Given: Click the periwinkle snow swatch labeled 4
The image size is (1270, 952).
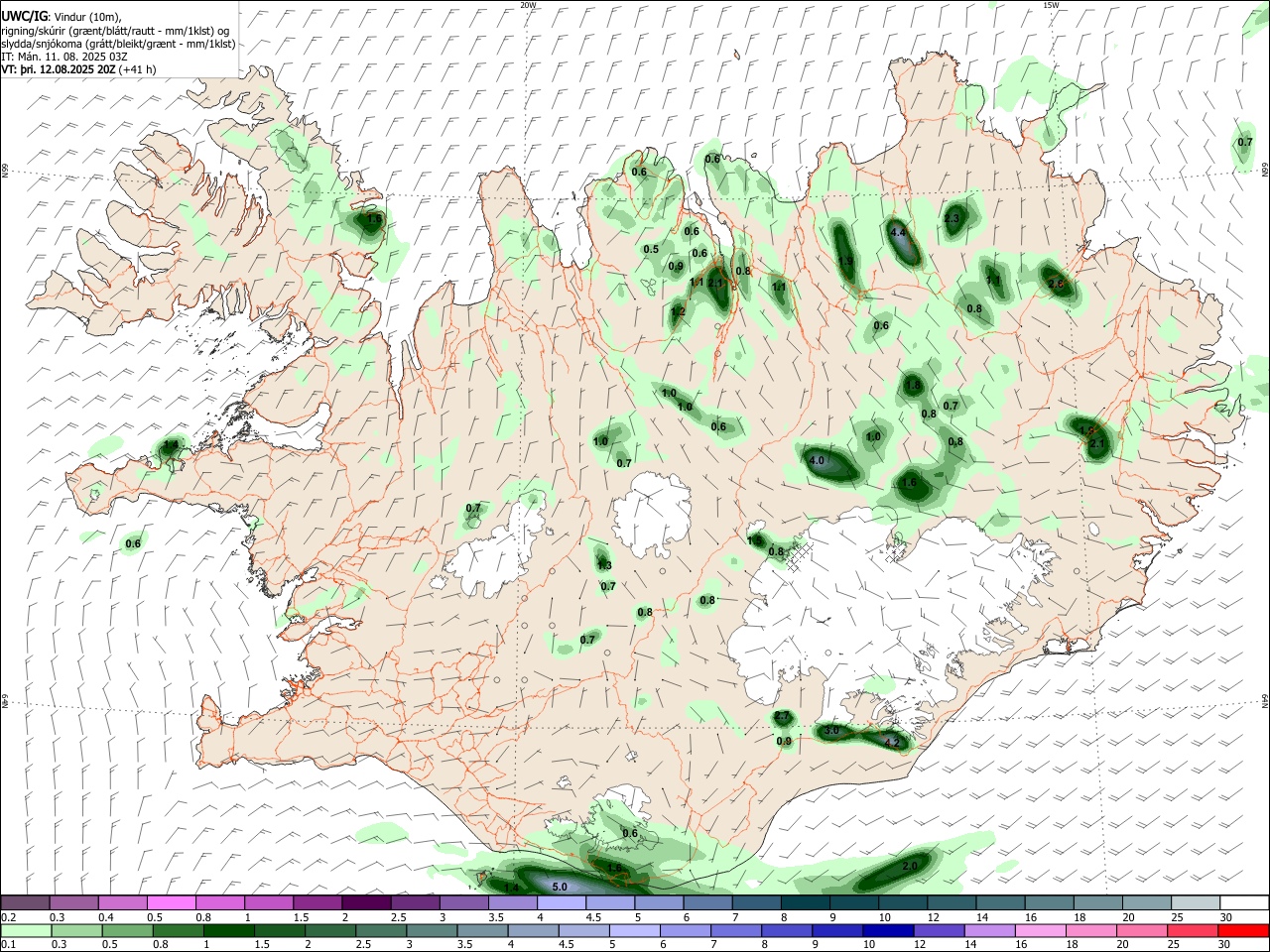Looking at the screenshot, I should (x=562, y=902).
